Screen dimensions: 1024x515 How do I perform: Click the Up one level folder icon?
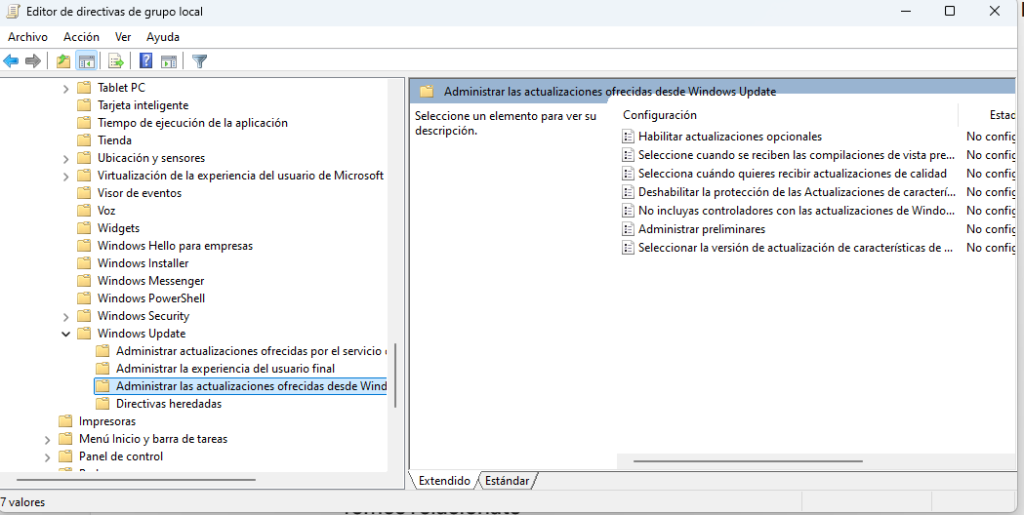click(64, 61)
